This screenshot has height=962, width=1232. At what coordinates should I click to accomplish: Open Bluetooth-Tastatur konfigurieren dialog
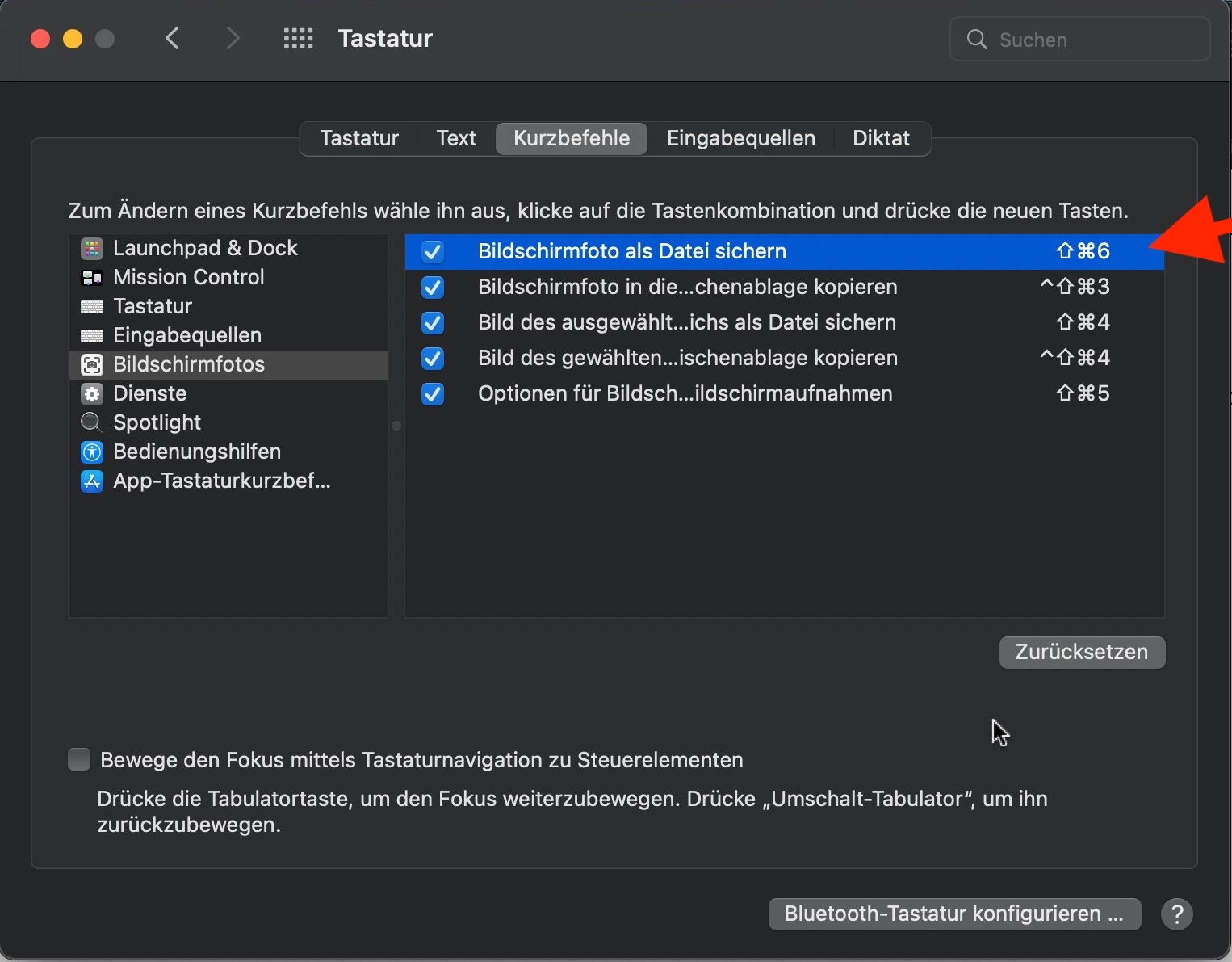point(953,914)
